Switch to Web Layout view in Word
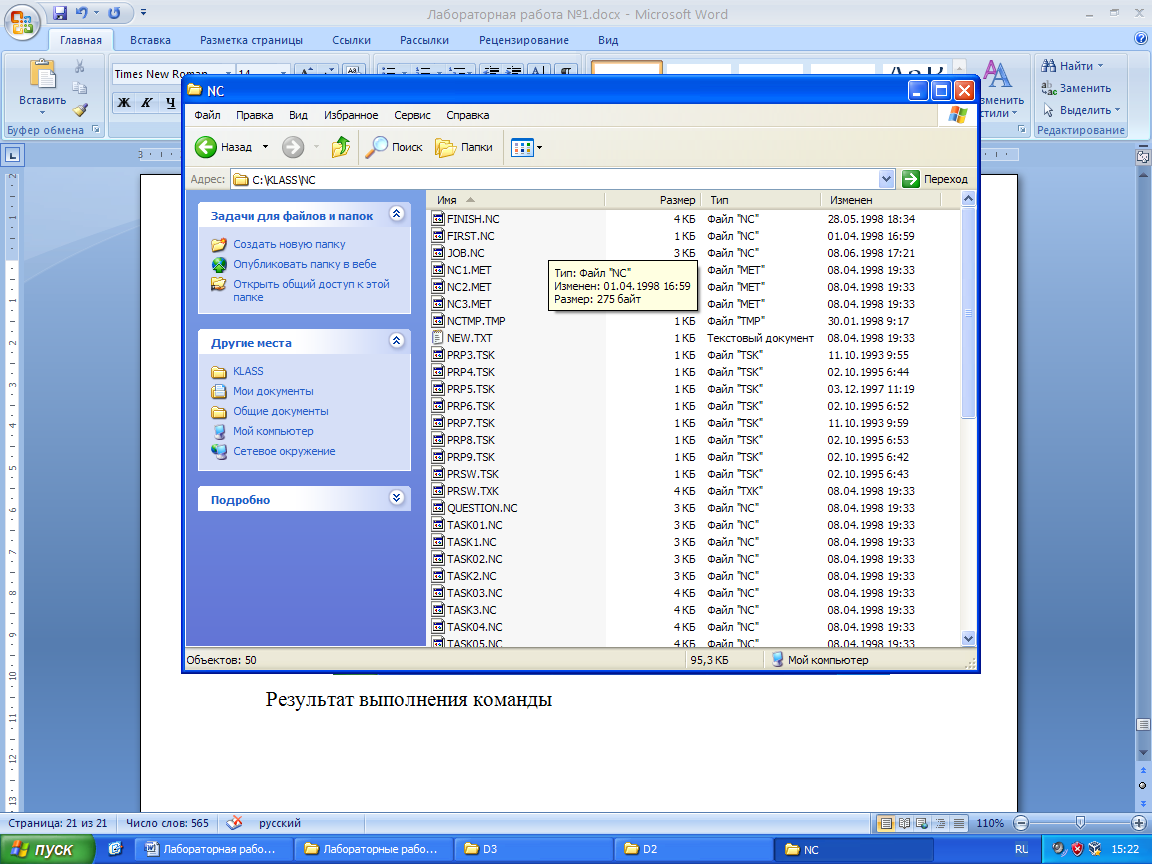 (922, 824)
